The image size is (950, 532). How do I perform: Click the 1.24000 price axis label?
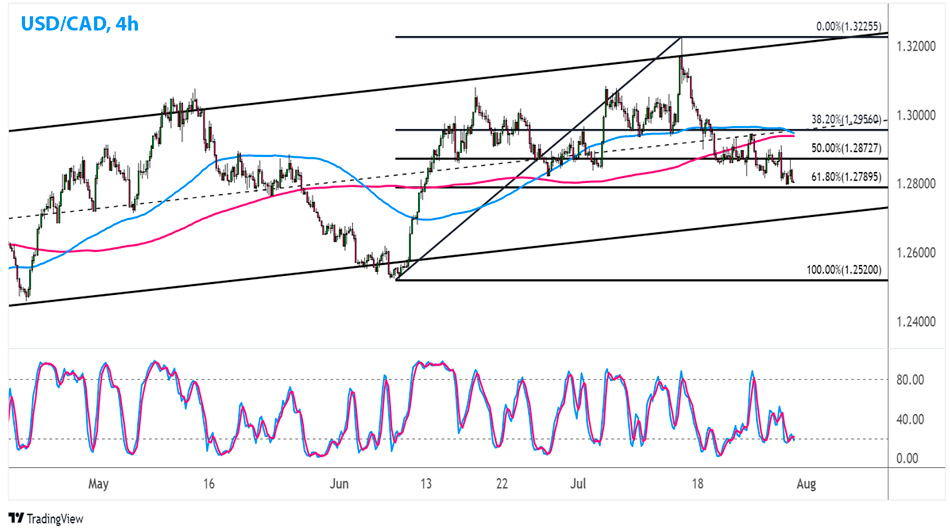click(x=916, y=322)
